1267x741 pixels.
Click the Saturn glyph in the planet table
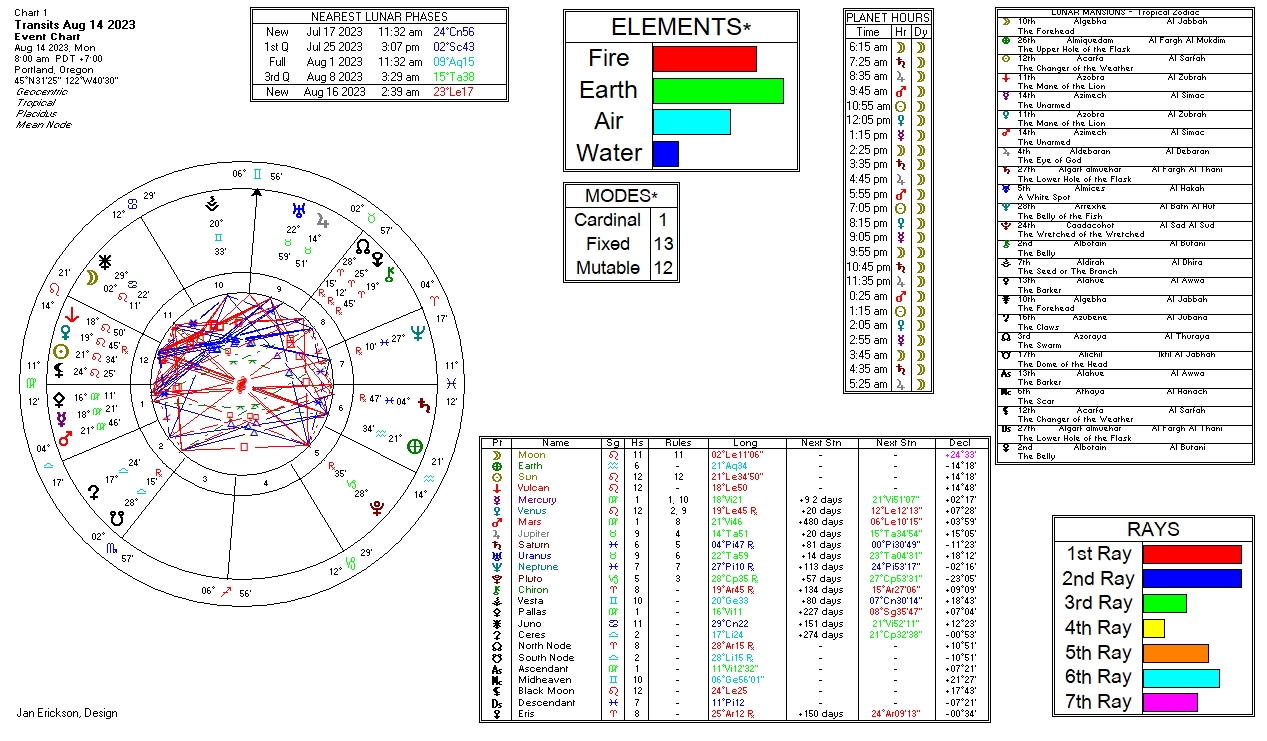pyautogui.click(x=496, y=545)
